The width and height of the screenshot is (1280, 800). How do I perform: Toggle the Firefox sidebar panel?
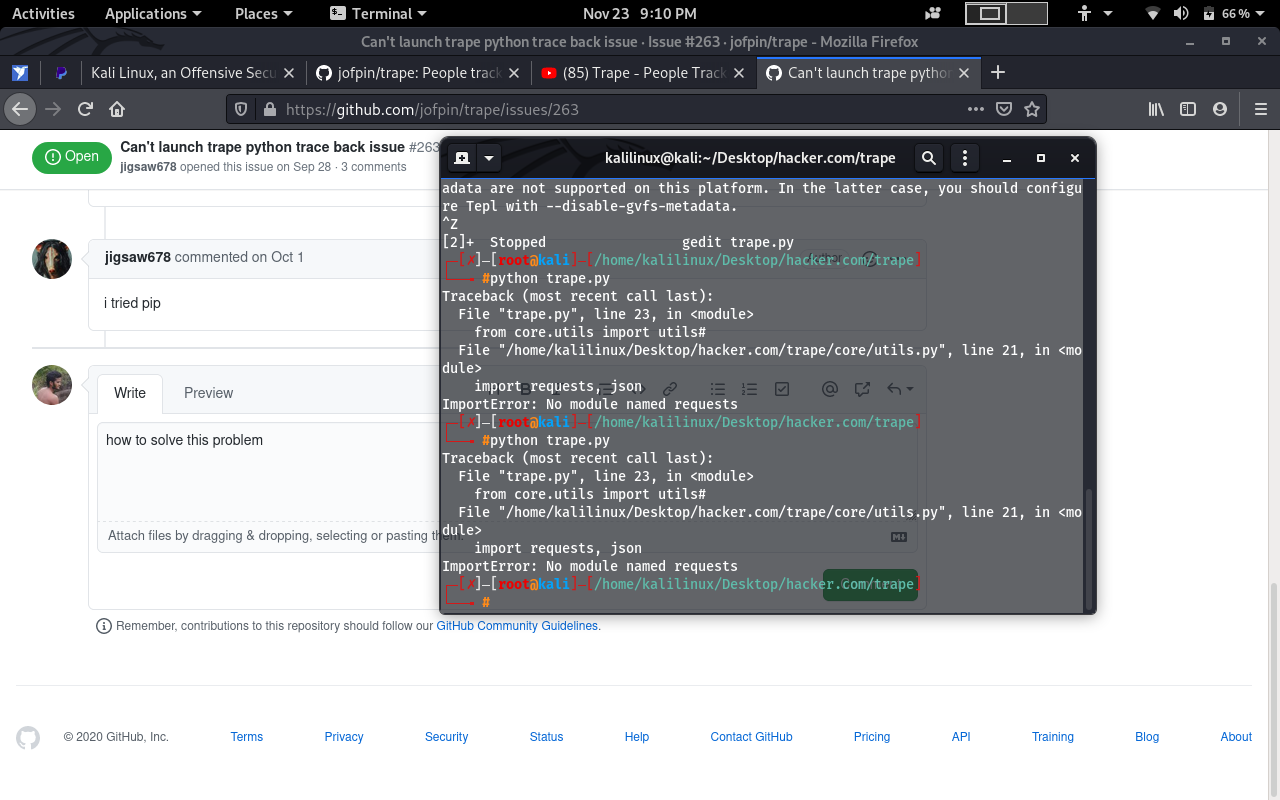(1186, 110)
